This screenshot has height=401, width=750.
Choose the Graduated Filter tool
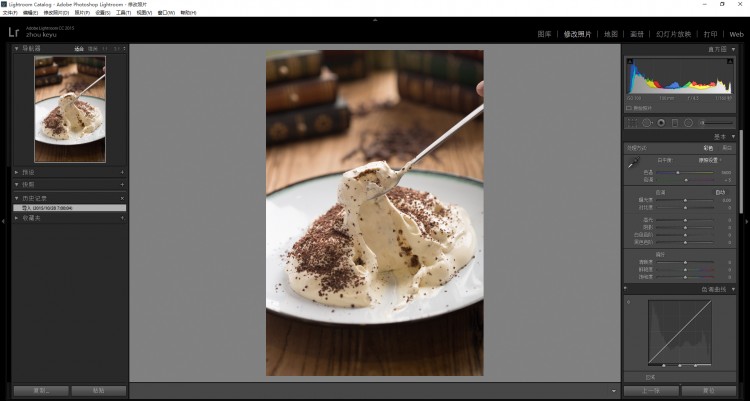[x=674, y=122]
